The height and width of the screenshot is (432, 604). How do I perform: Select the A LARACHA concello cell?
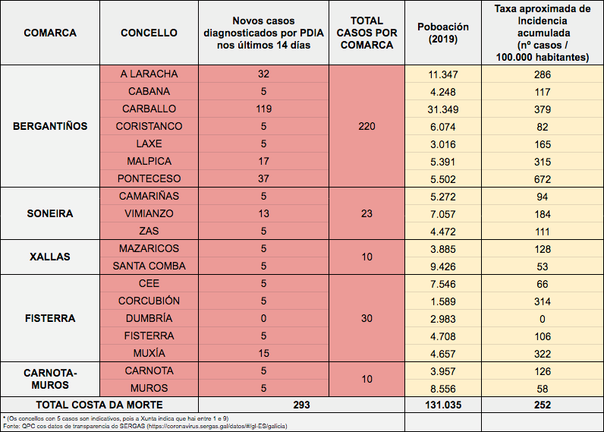click(x=149, y=74)
